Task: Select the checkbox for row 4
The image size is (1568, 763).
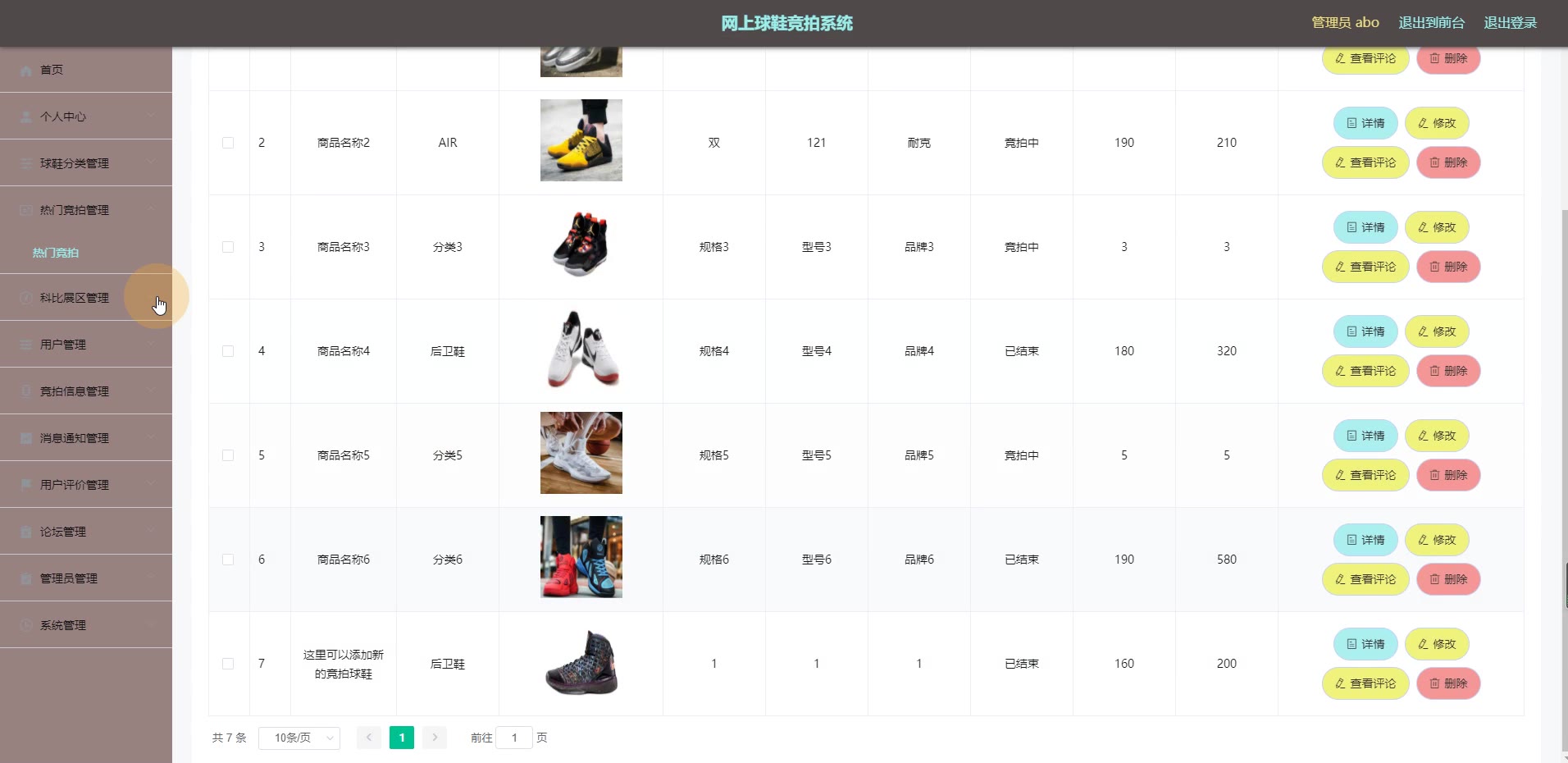Action: pyautogui.click(x=228, y=351)
